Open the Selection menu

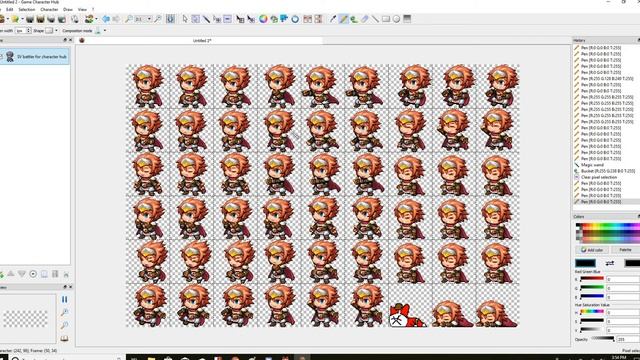(27, 9)
